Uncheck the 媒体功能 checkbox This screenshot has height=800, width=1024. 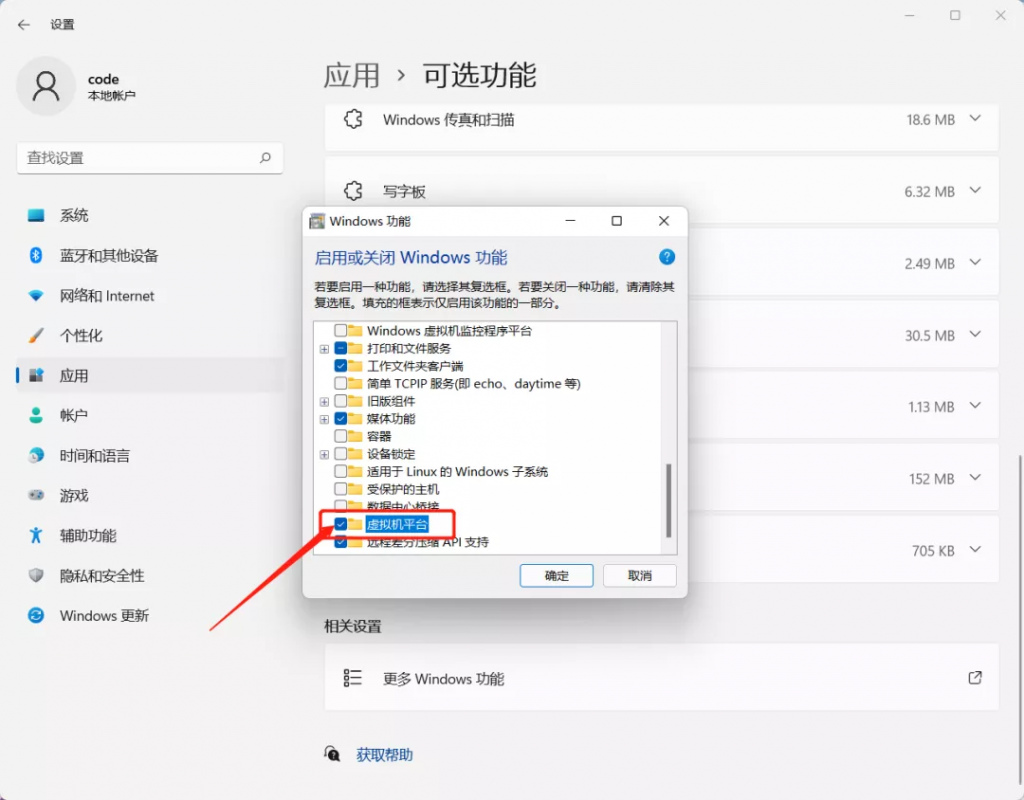coord(340,419)
